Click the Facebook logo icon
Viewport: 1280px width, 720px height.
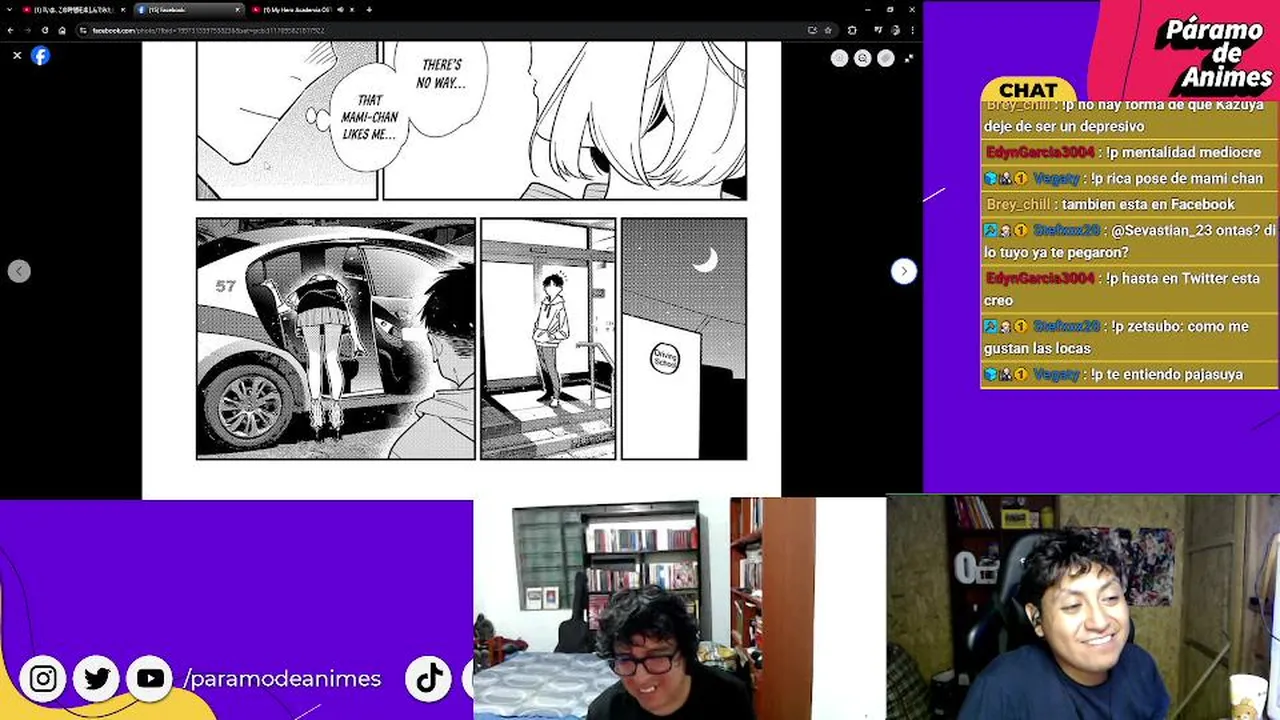point(40,56)
